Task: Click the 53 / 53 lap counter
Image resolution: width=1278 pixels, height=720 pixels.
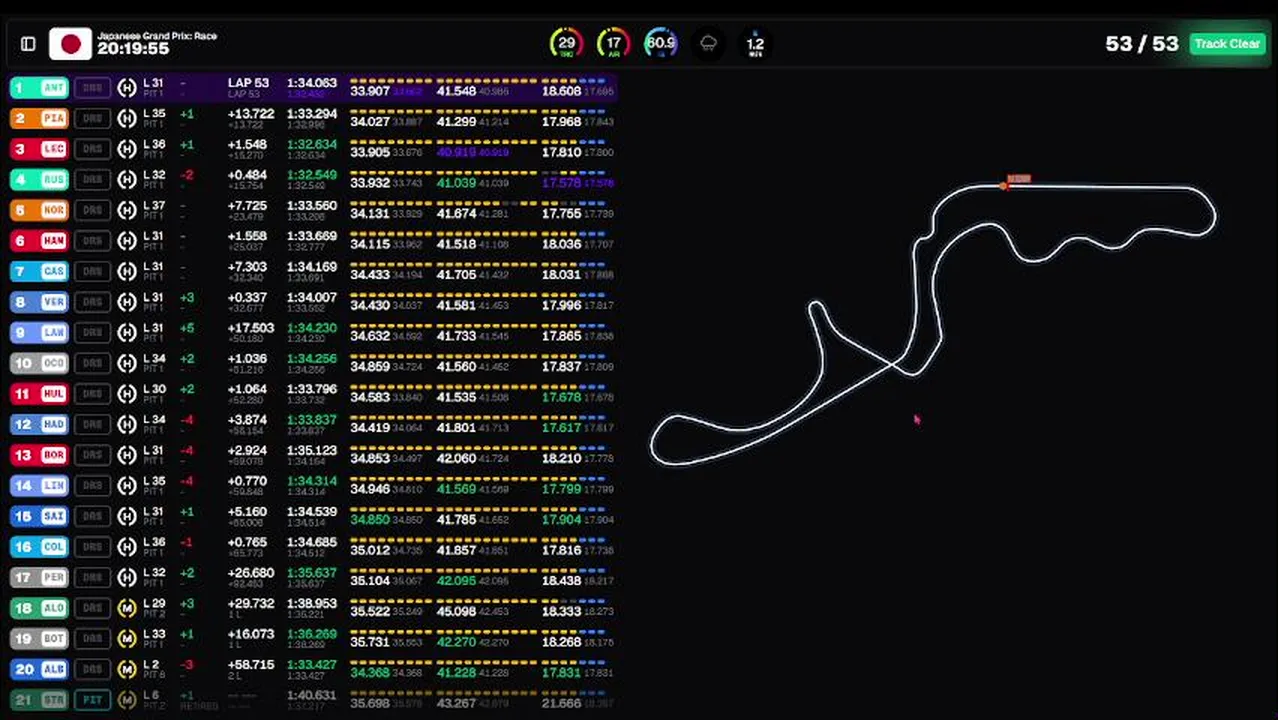Action: click(x=1142, y=44)
